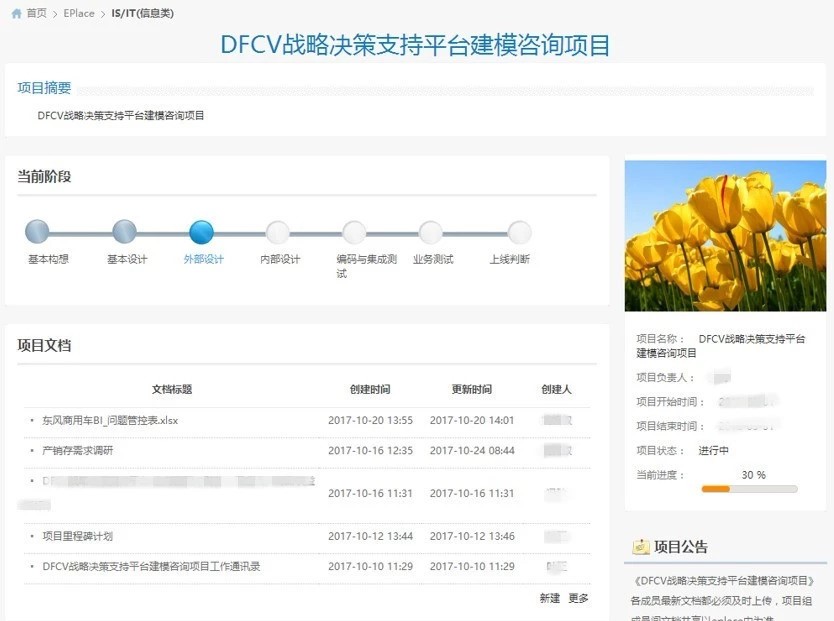Open EPlace breadcrumb link
Viewport: 834px width, 621px height.
point(79,13)
